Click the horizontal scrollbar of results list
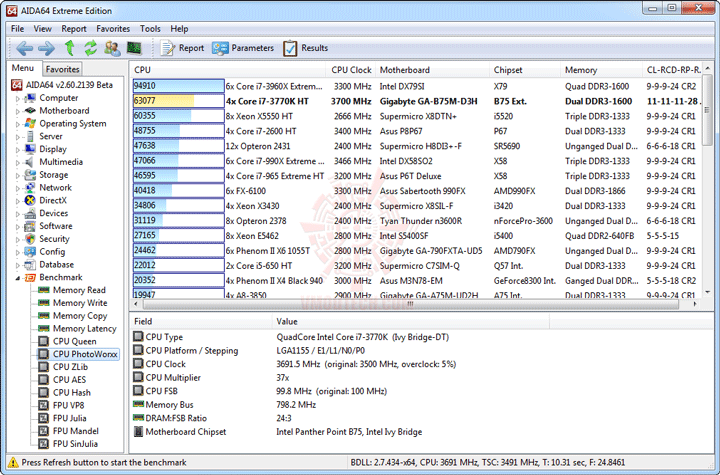Image resolution: width=720 pixels, height=475 pixels. point(411,304)
